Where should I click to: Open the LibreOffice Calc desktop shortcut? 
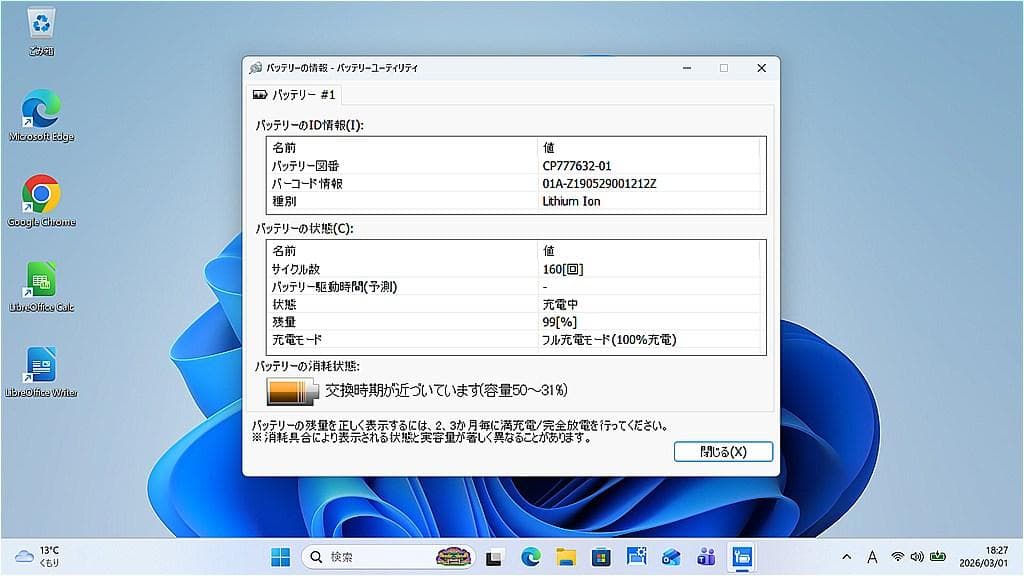(41, 287)
